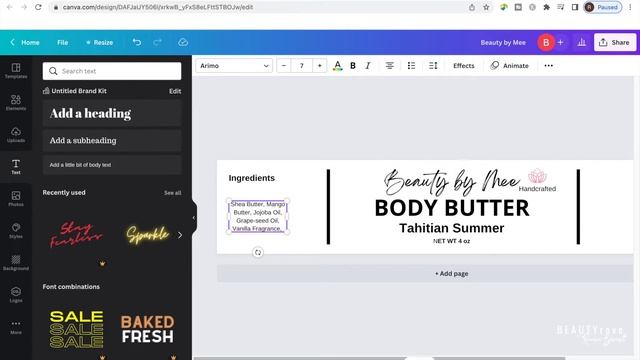Screen dimensions: 640x360
Task: Edit the Untitled Brand Kit
Action: coord(175,91)
